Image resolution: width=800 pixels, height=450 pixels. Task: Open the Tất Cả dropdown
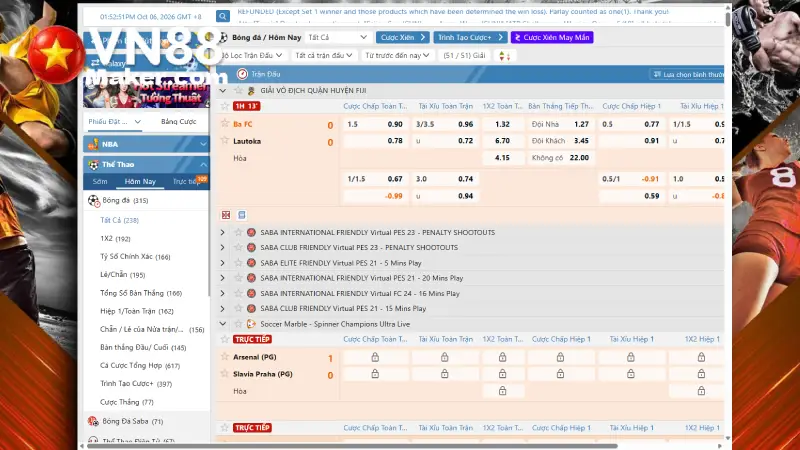click(x=337, y=37)
